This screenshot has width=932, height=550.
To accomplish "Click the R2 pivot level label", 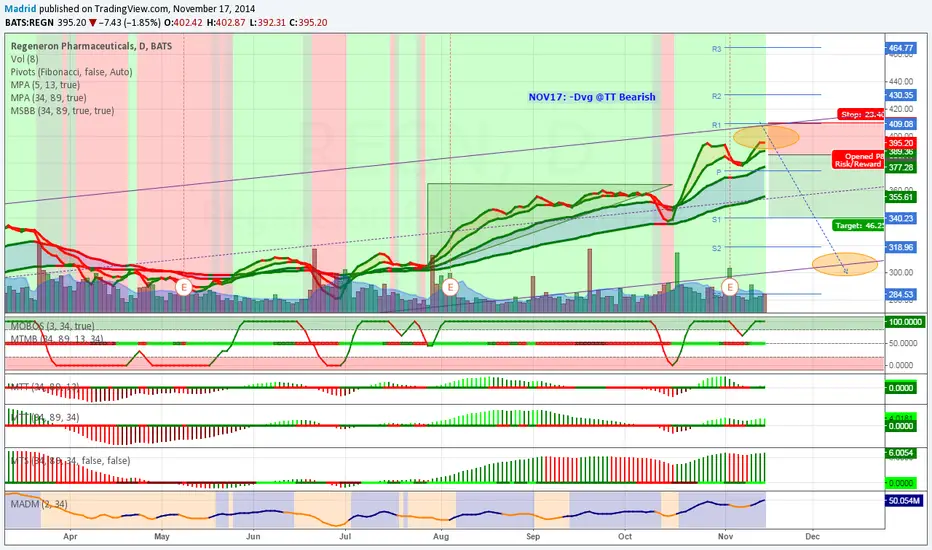I will point(716,96).
